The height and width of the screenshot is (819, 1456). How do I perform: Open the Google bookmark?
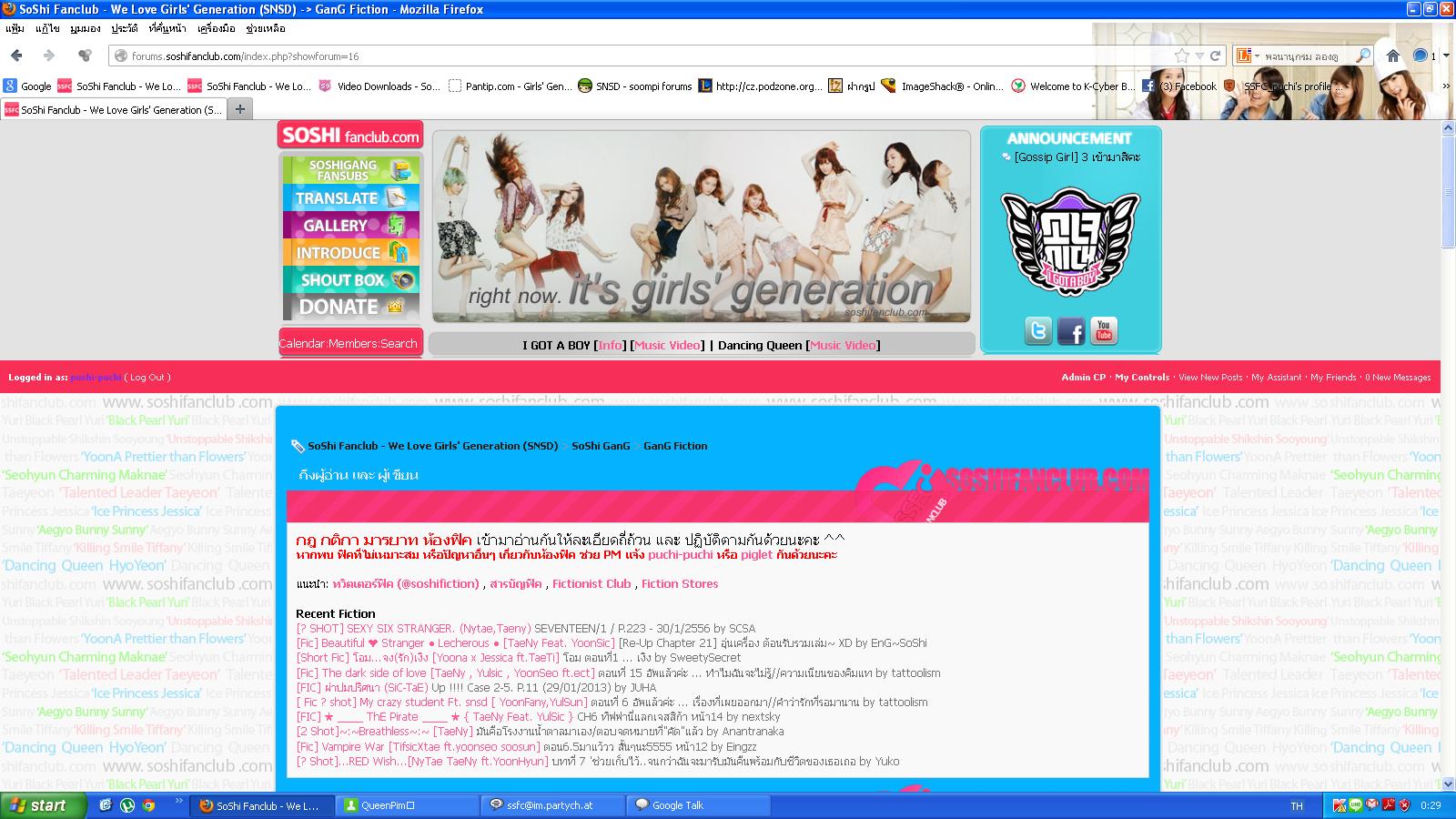27,86
